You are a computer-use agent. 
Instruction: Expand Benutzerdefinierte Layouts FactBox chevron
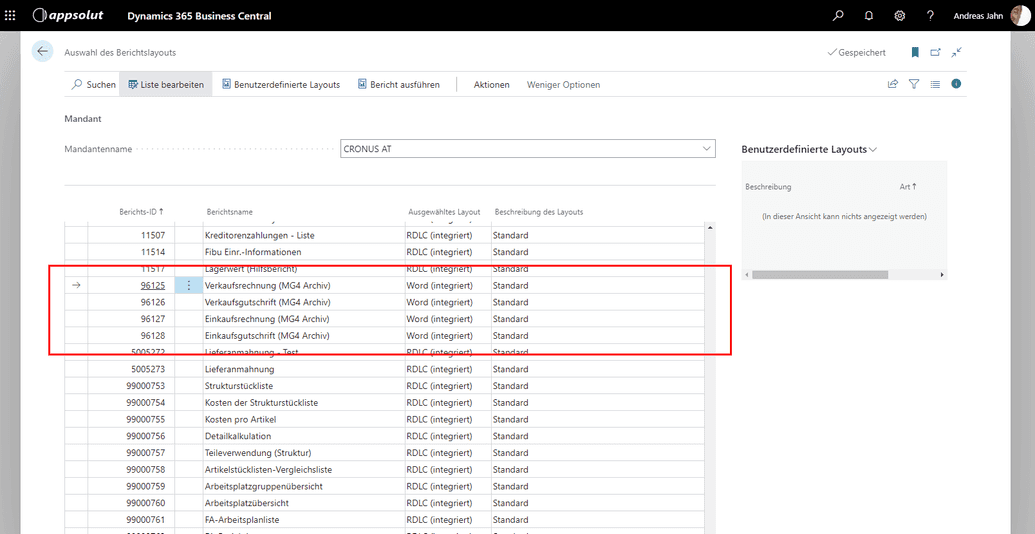873,150
